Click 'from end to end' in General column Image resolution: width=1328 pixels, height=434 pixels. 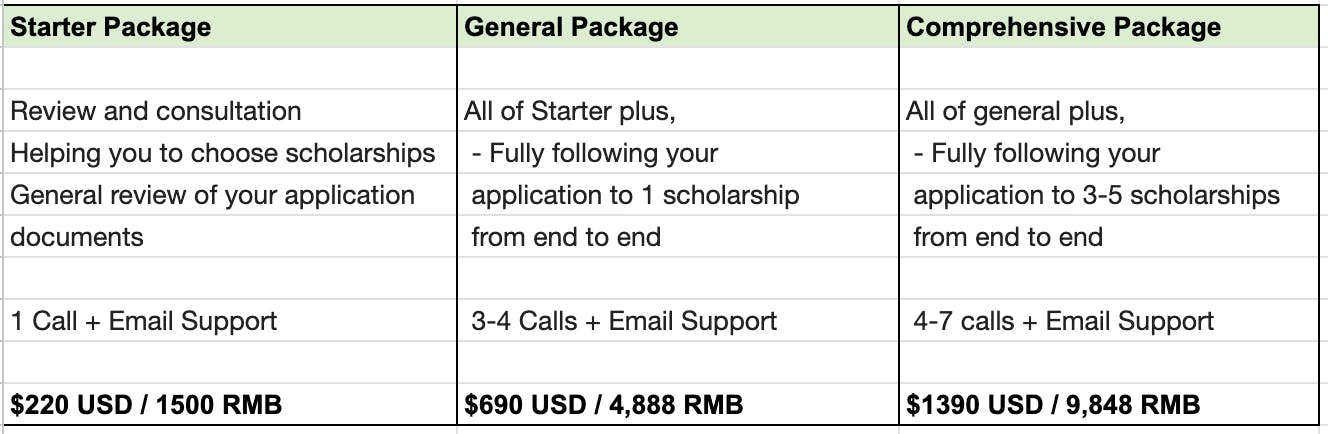pos(566,237)
